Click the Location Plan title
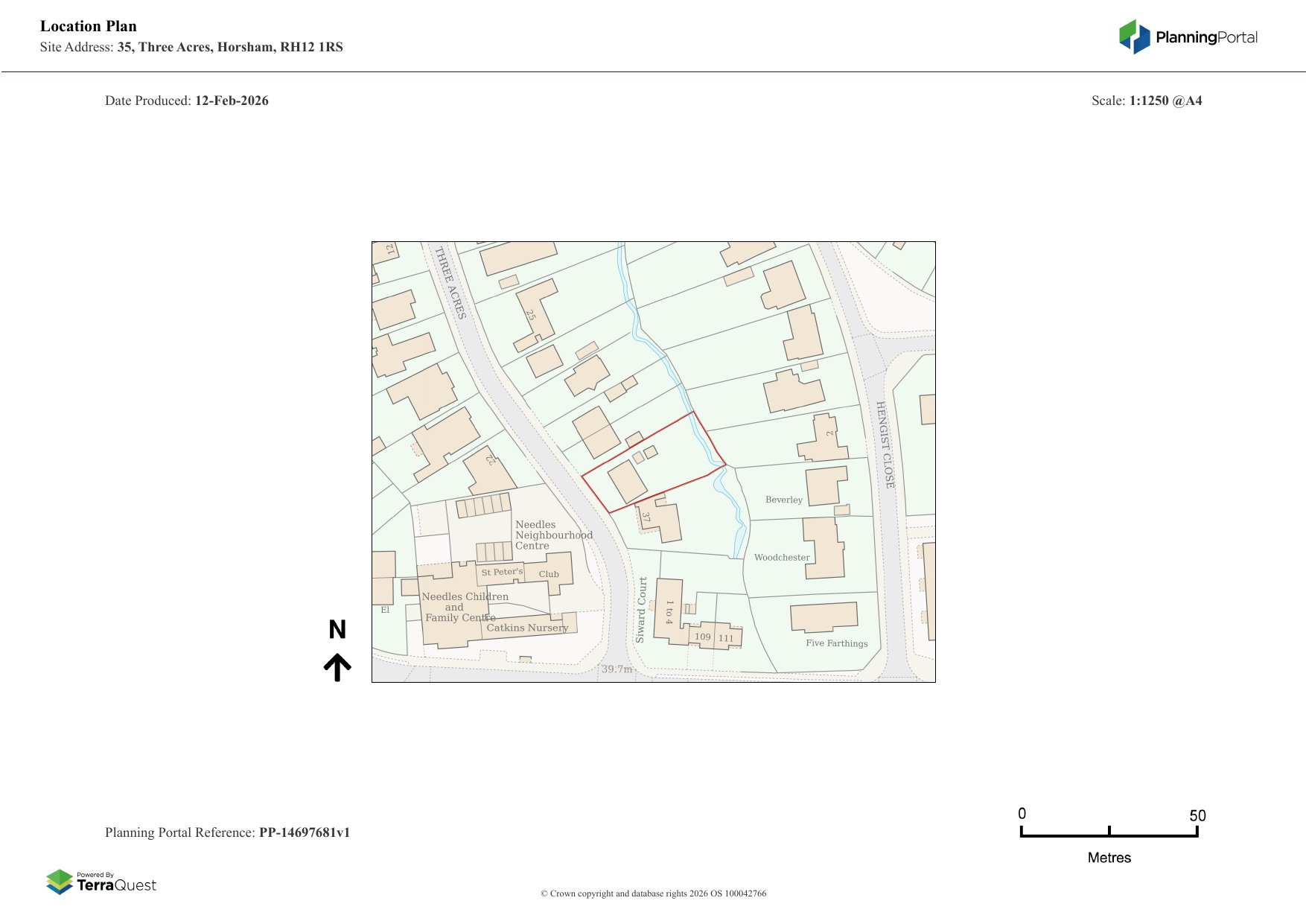The height and width of the screenshot is (924, 1306). (89, 26)
